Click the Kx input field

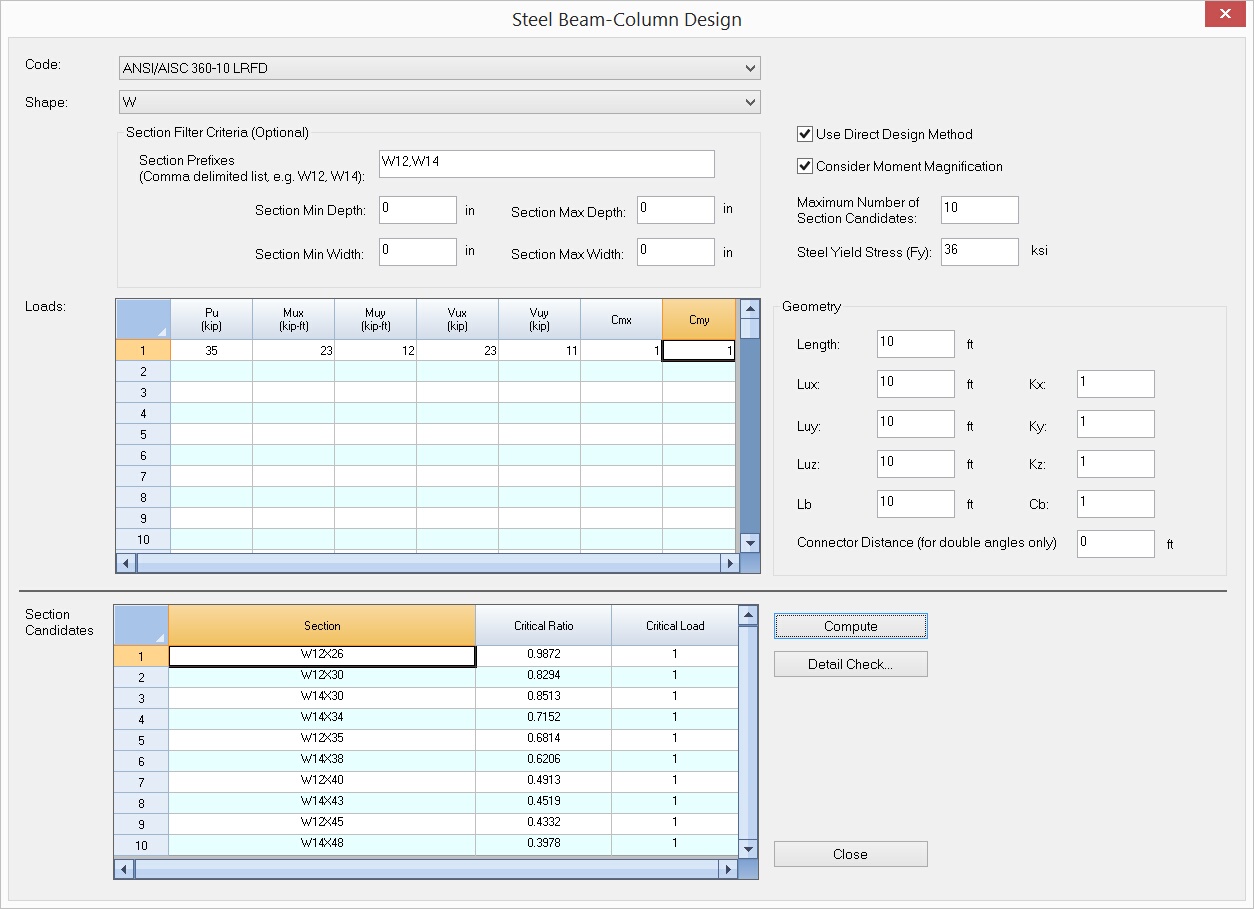1116,384
